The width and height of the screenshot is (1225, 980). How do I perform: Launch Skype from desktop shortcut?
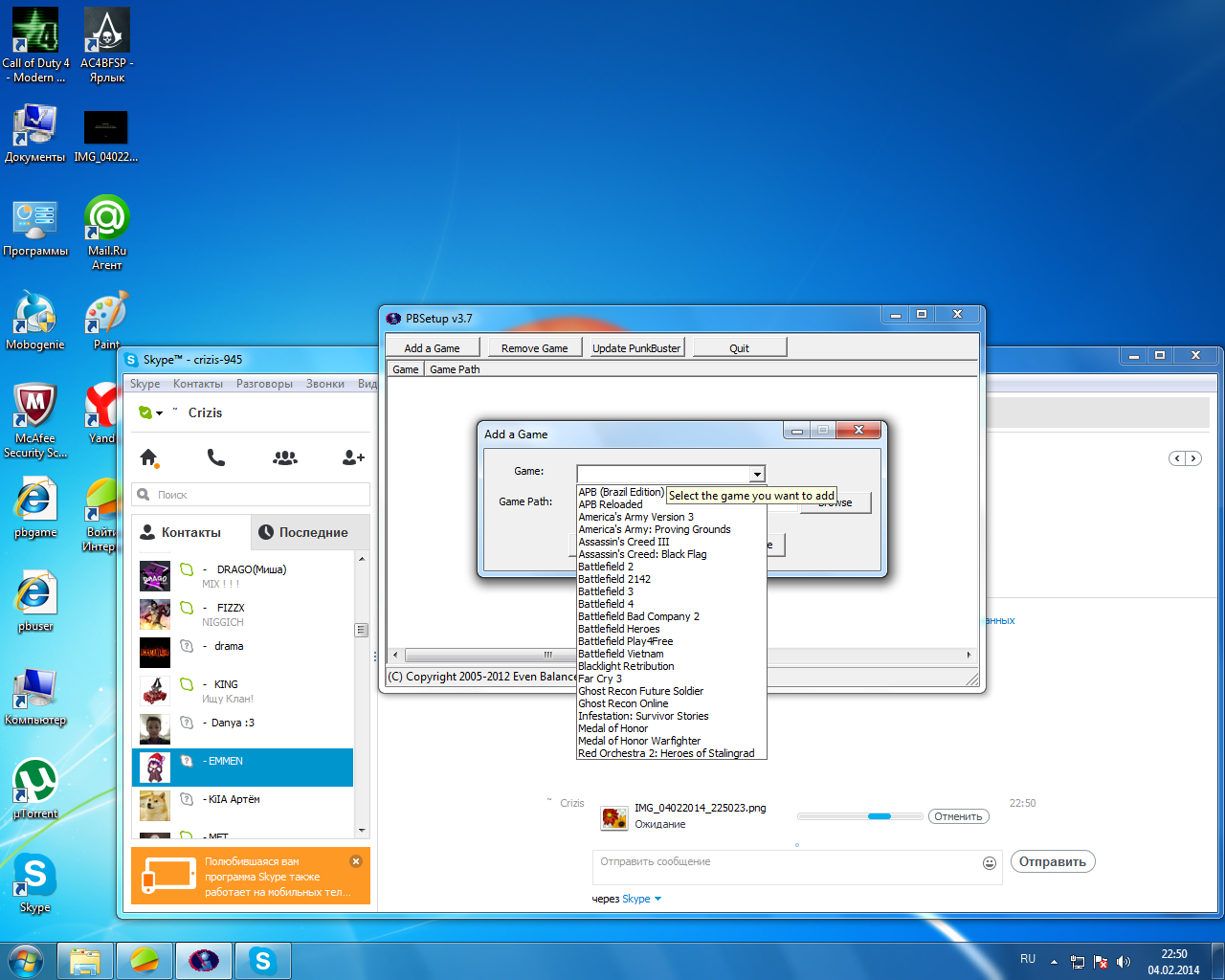coord(35,884)
